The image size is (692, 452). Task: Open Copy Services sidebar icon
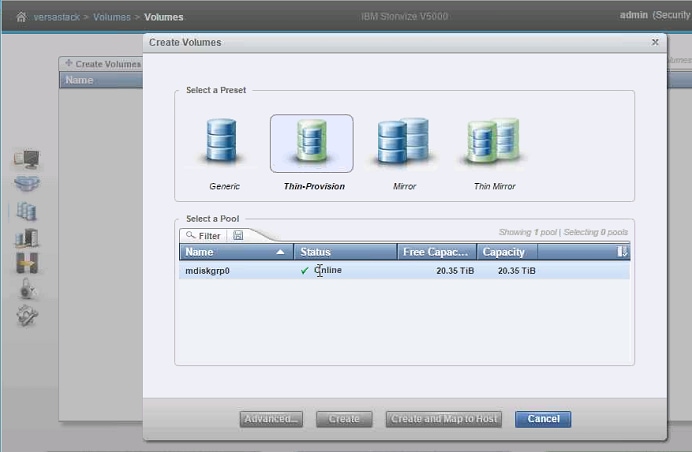point(26,264)
